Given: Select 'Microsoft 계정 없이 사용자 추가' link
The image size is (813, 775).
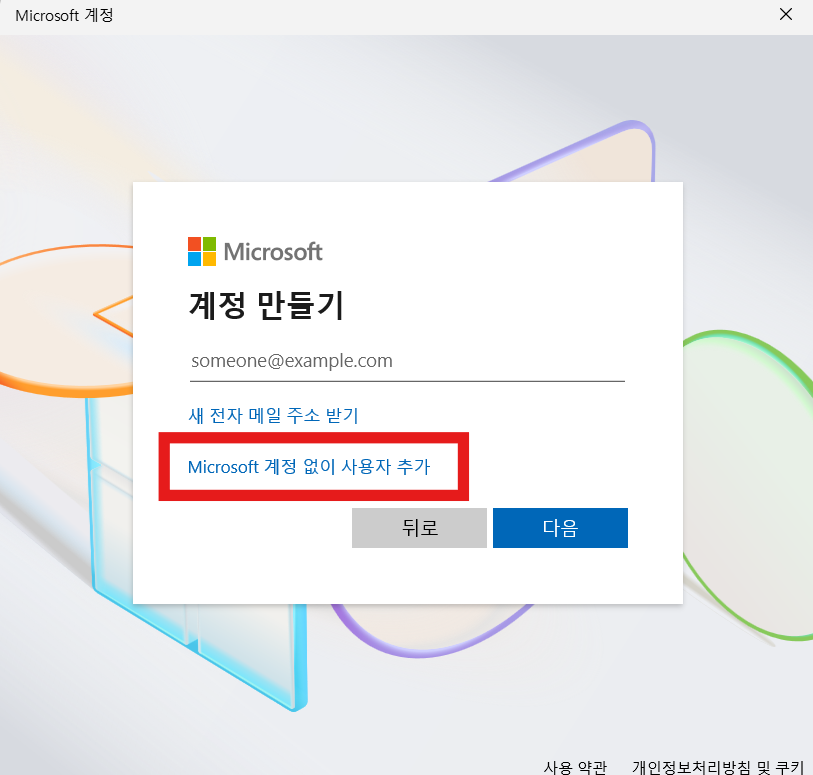Looking at the screenshot, I should tap(309, 467).
